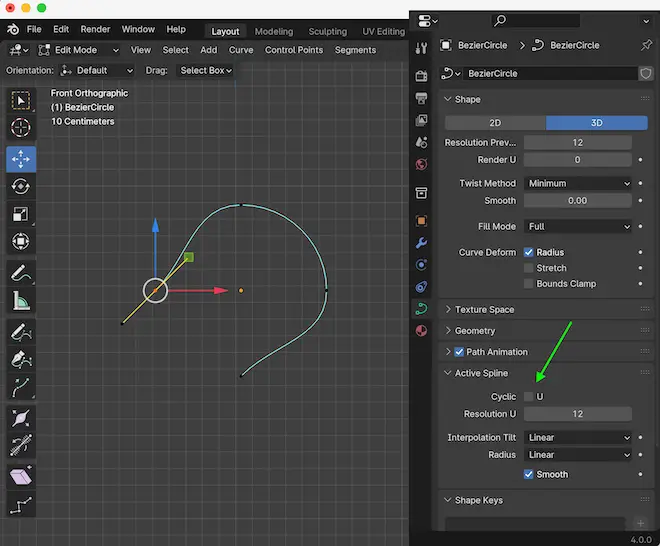Click the Resolution U value field
The image size is (660, 546).
click(578, 414)
